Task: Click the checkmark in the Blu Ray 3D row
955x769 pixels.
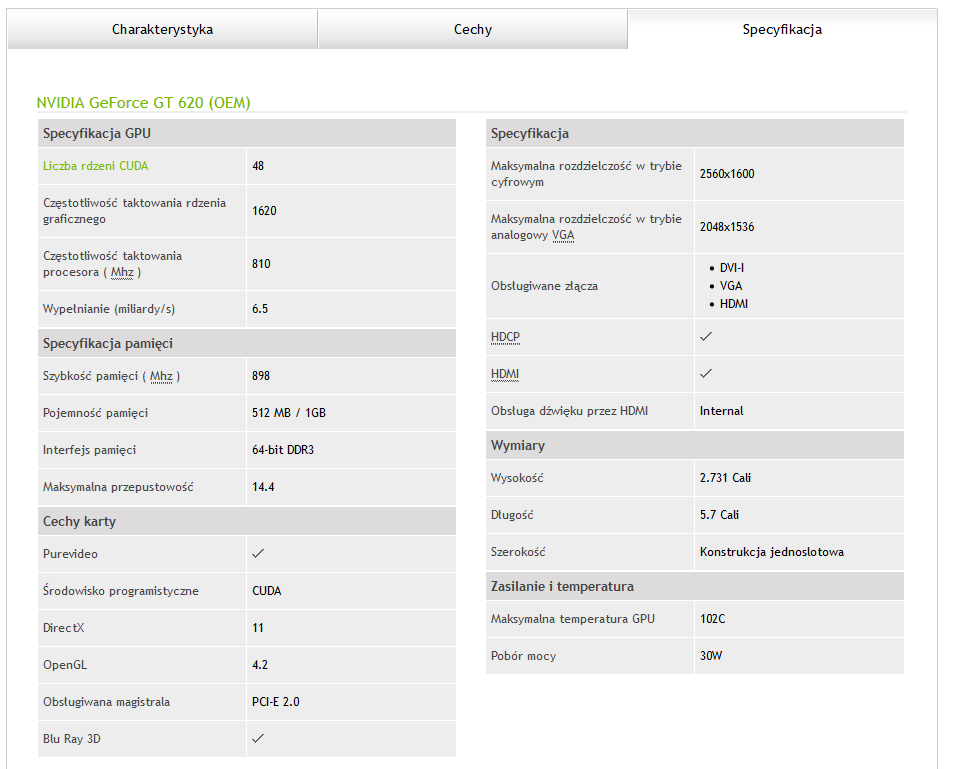Action: tap(258, 739)
